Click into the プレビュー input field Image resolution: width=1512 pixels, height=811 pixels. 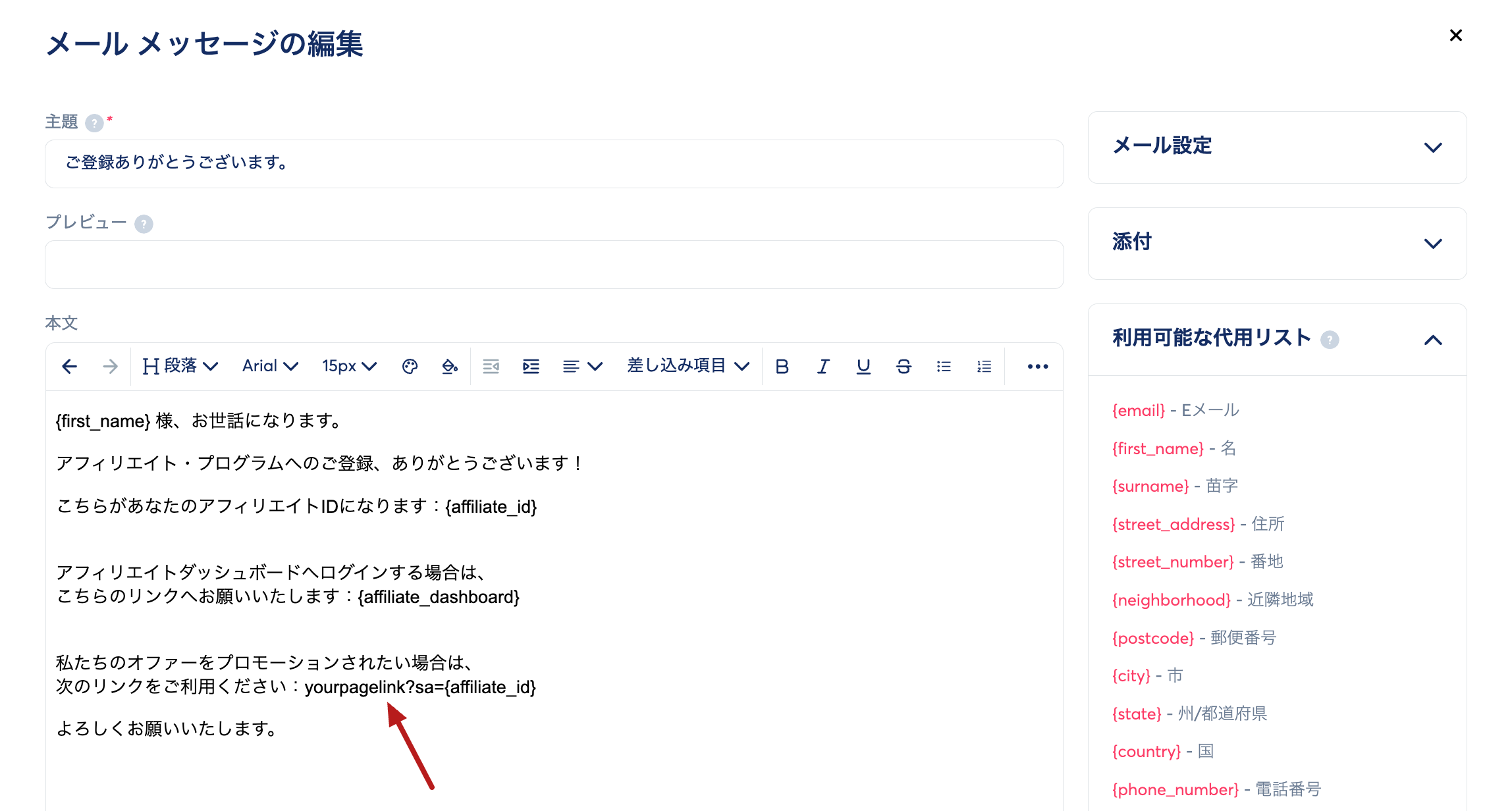tap(554, 265)
